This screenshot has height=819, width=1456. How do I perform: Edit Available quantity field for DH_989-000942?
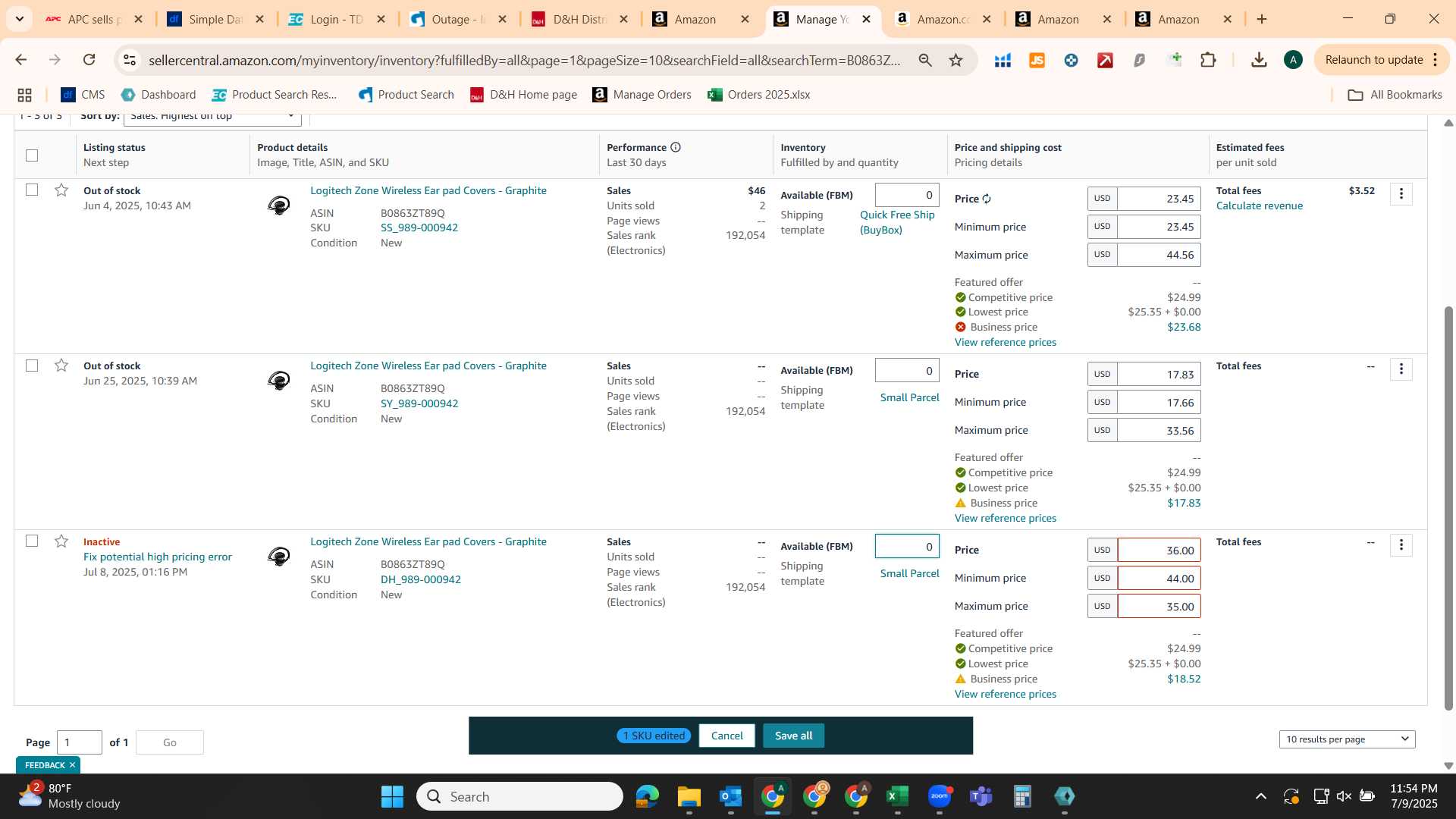coord(907,546)
